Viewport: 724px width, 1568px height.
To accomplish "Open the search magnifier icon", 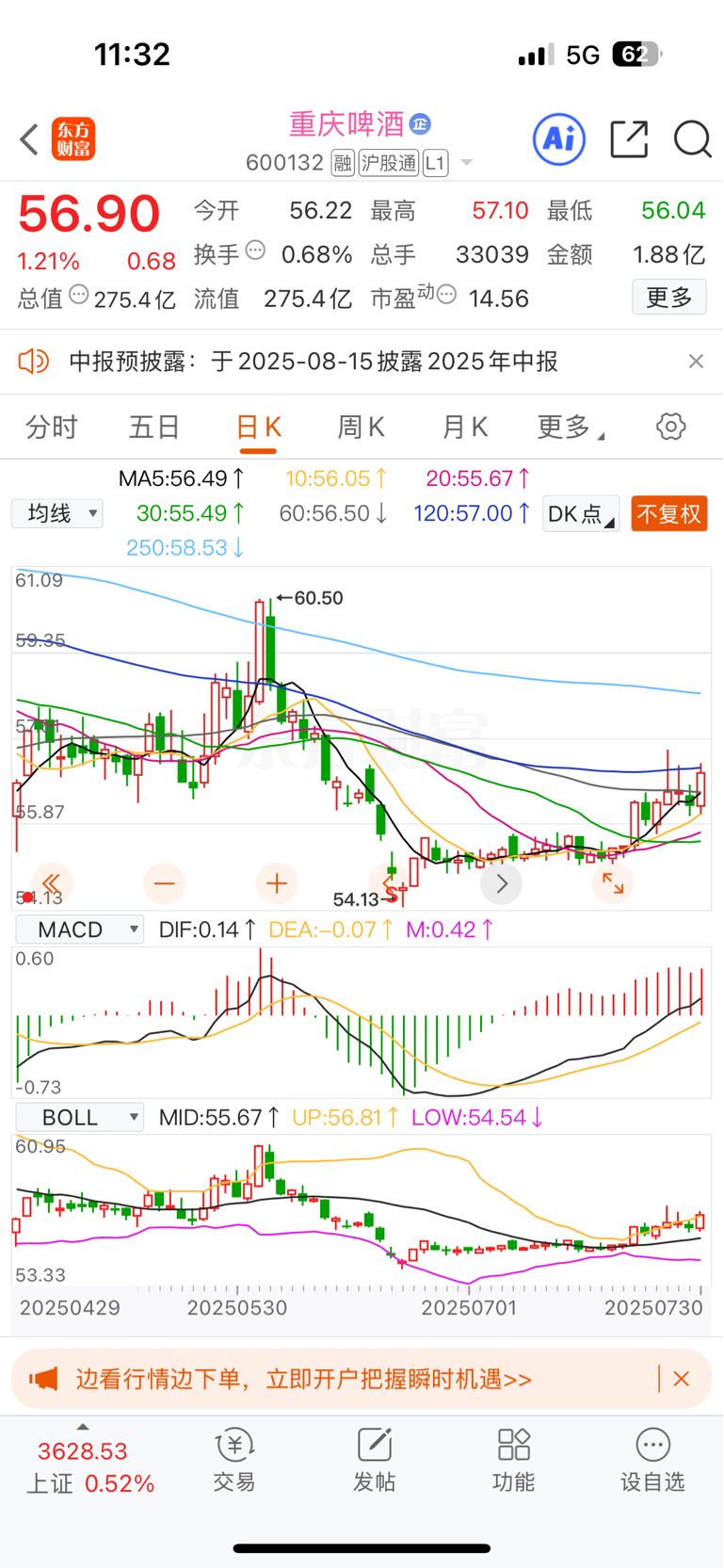I will point(693,139).
